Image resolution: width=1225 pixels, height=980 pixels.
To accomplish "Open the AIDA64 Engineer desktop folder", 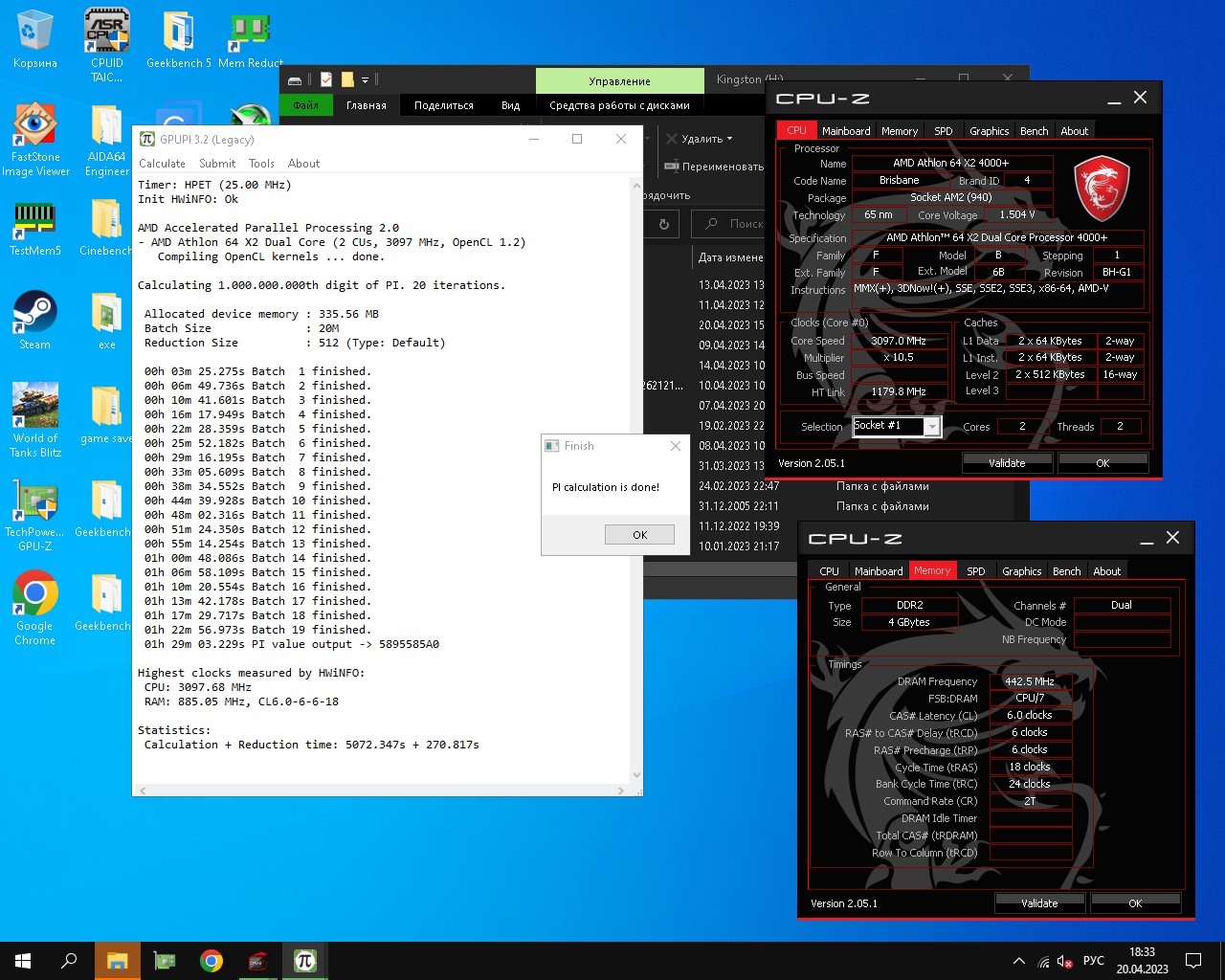I will 106,140.
